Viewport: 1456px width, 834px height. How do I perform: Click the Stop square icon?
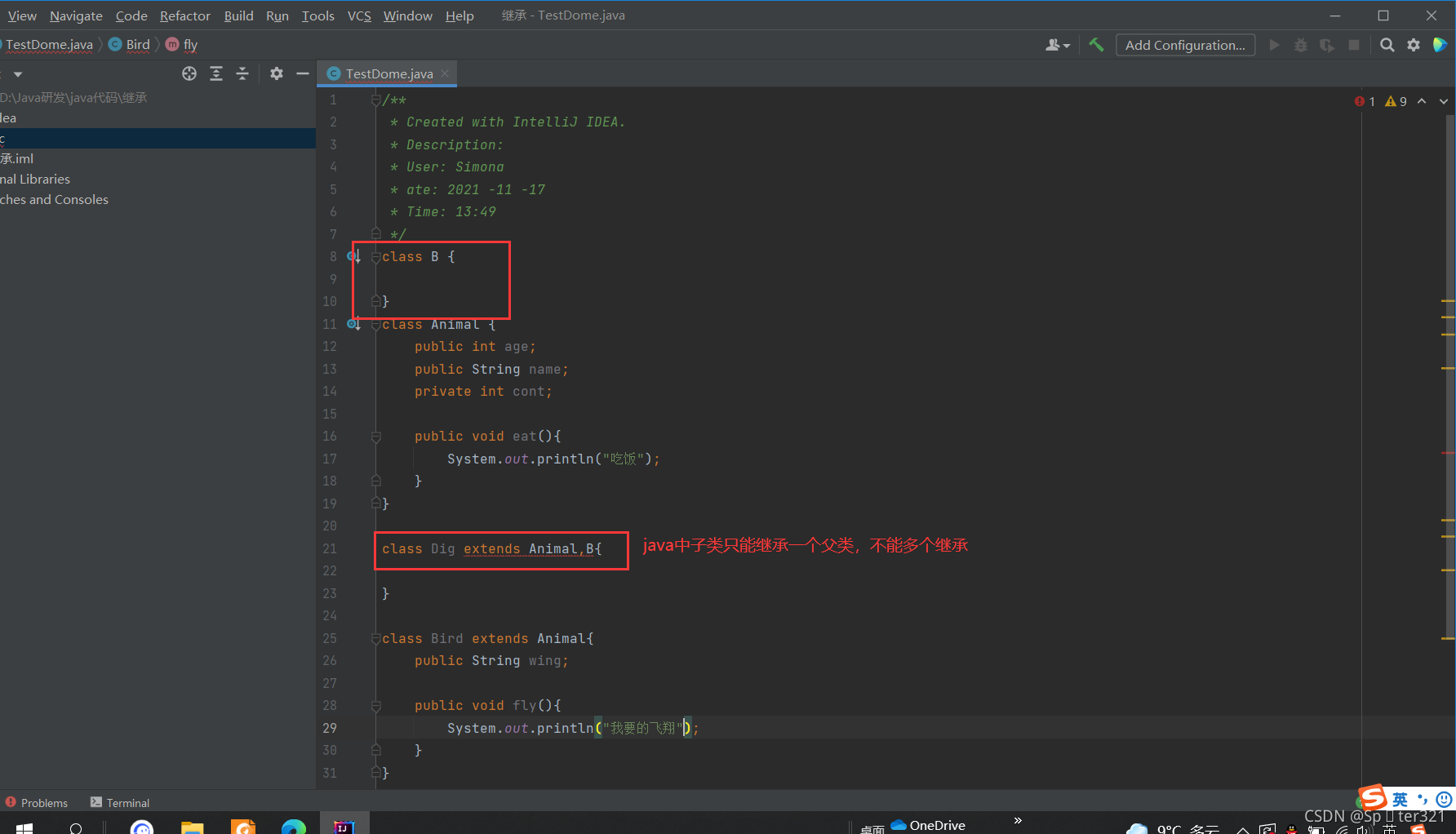pos(1354,45)
